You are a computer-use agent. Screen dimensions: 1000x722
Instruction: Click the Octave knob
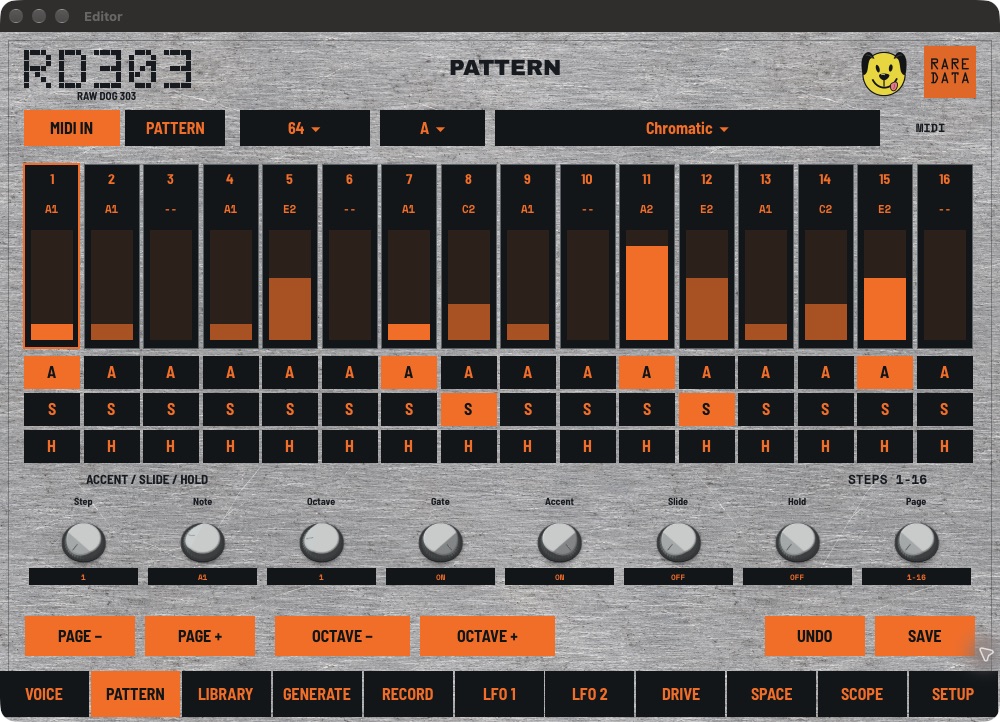[x=321, y=542]
